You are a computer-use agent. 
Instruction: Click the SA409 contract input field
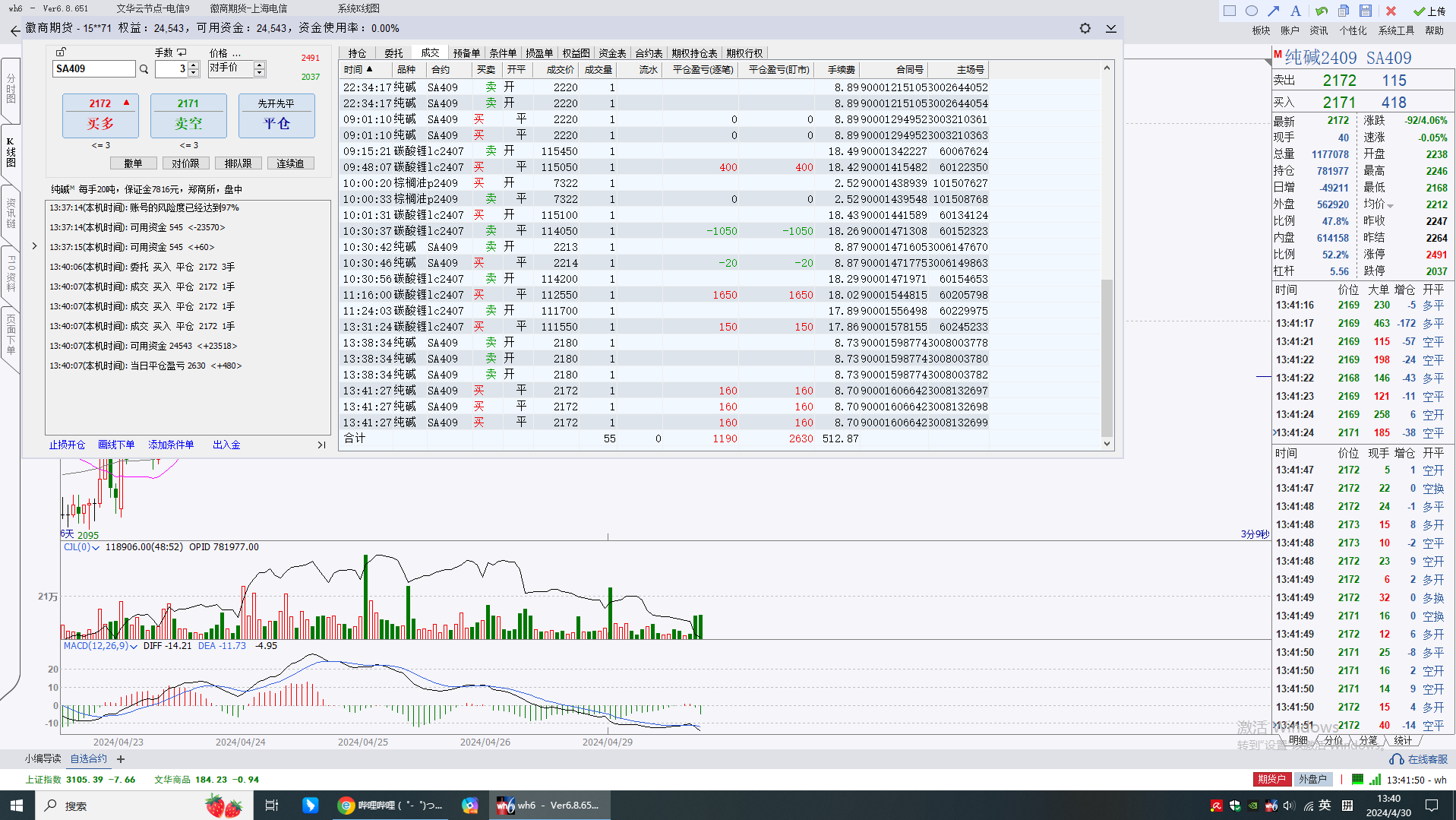(x=94, y=68)
